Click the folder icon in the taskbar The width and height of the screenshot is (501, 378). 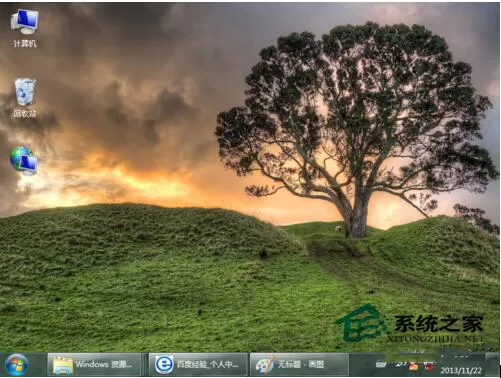point(63,365)
